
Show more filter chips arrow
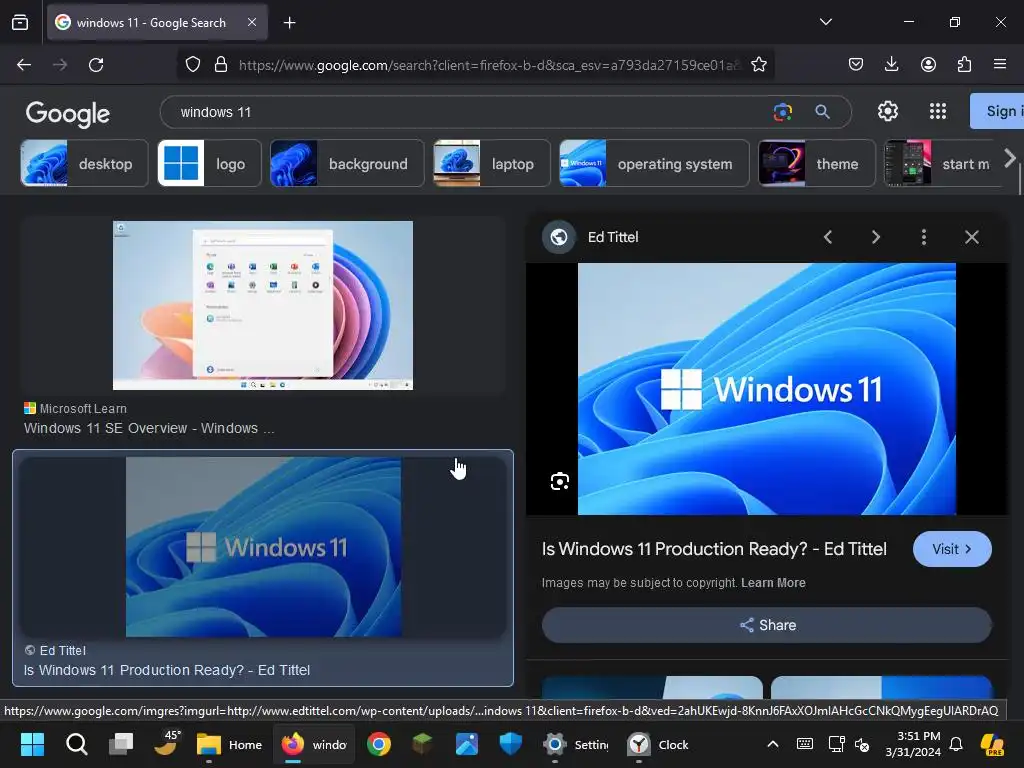[1010, 158]
